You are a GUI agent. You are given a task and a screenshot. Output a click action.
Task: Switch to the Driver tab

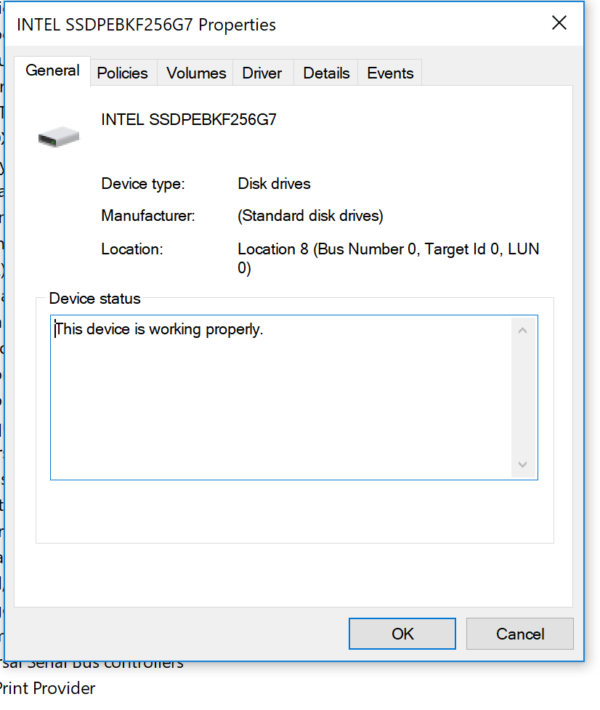[262, 73]
